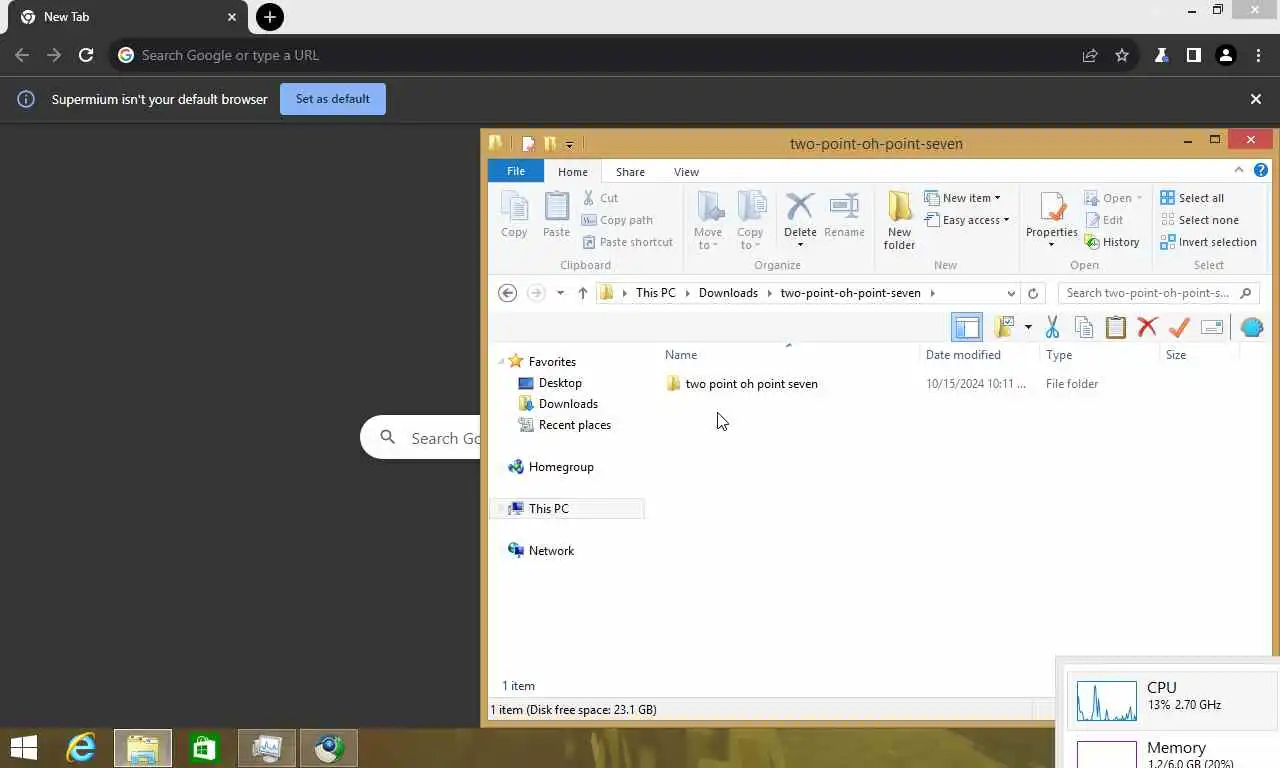Viewport: 1280px width, 768px height.
Task: Refresh the folder with the address bar button
Action: [x=1033, y=293]
